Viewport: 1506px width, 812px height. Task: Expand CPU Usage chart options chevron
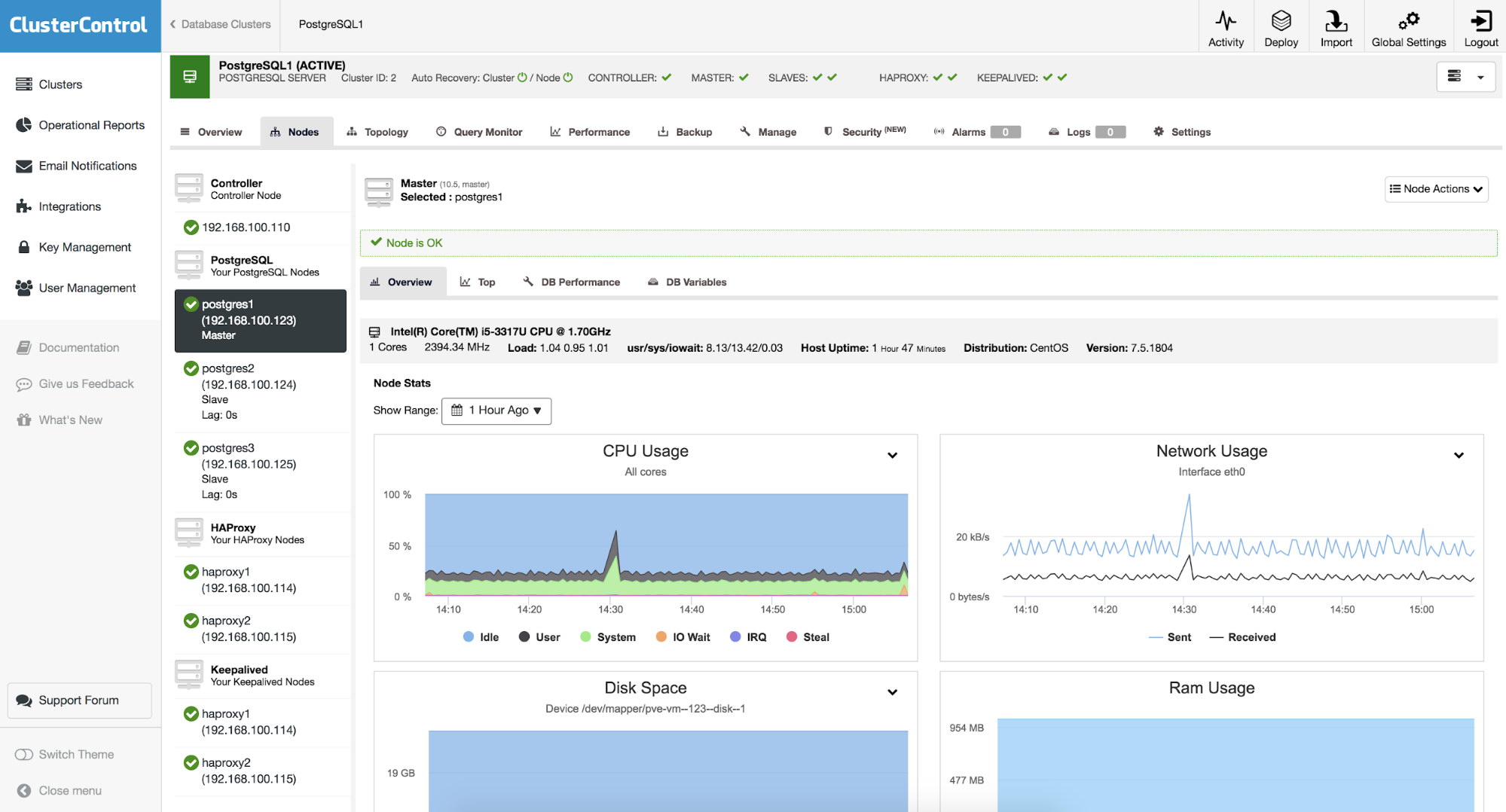[892, 455]
